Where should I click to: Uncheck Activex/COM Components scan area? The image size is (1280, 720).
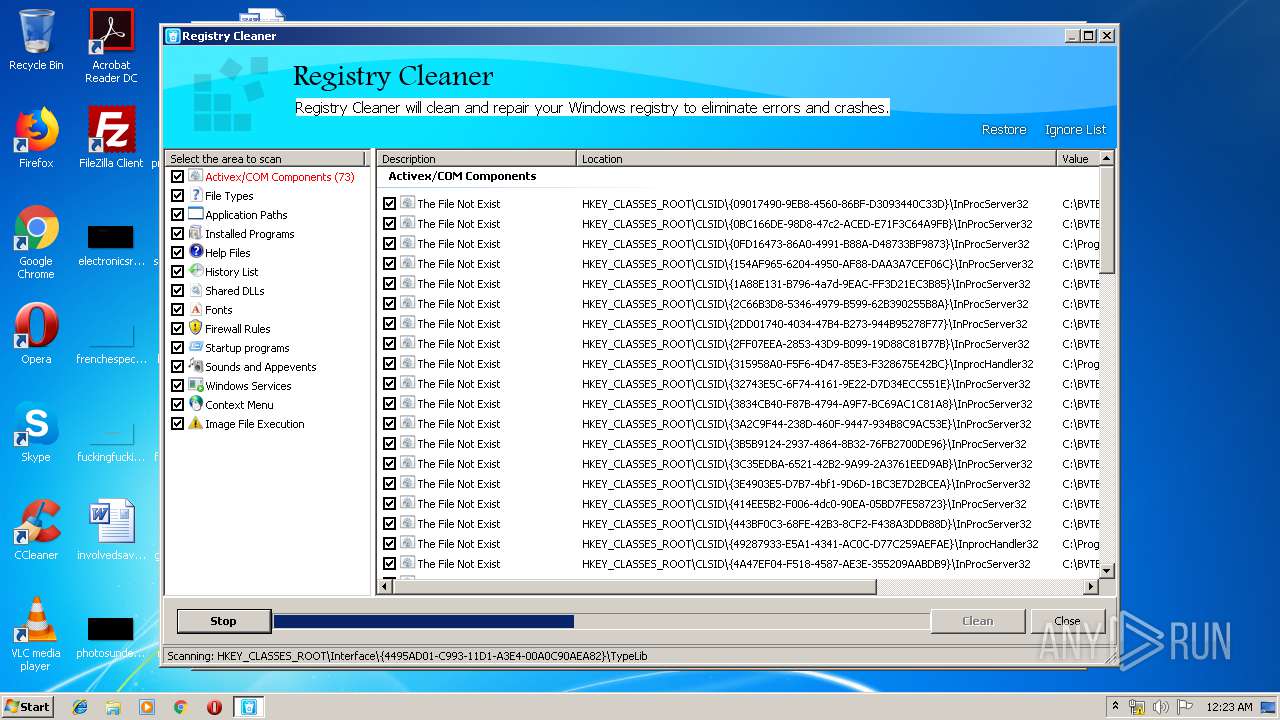point(177,177)
